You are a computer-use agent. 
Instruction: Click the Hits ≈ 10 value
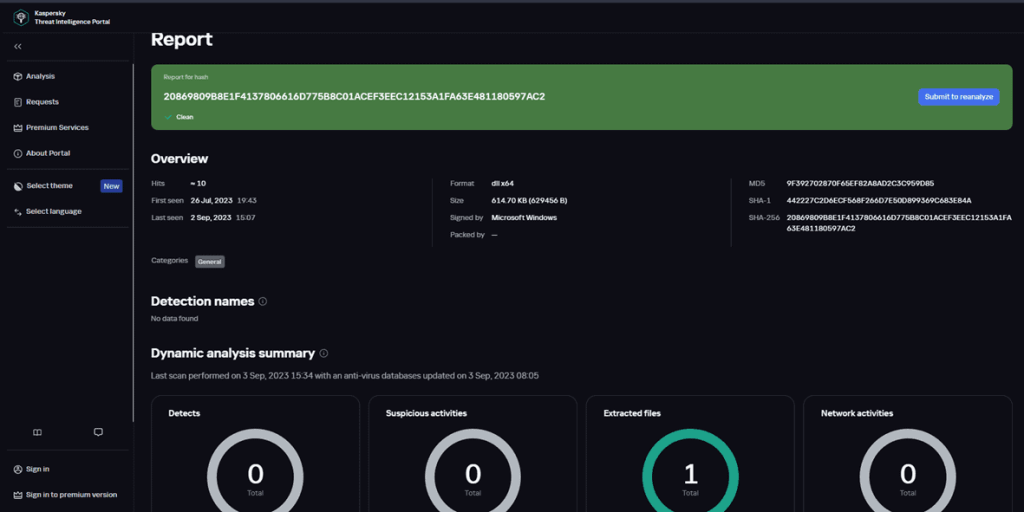tap(198, 184)
